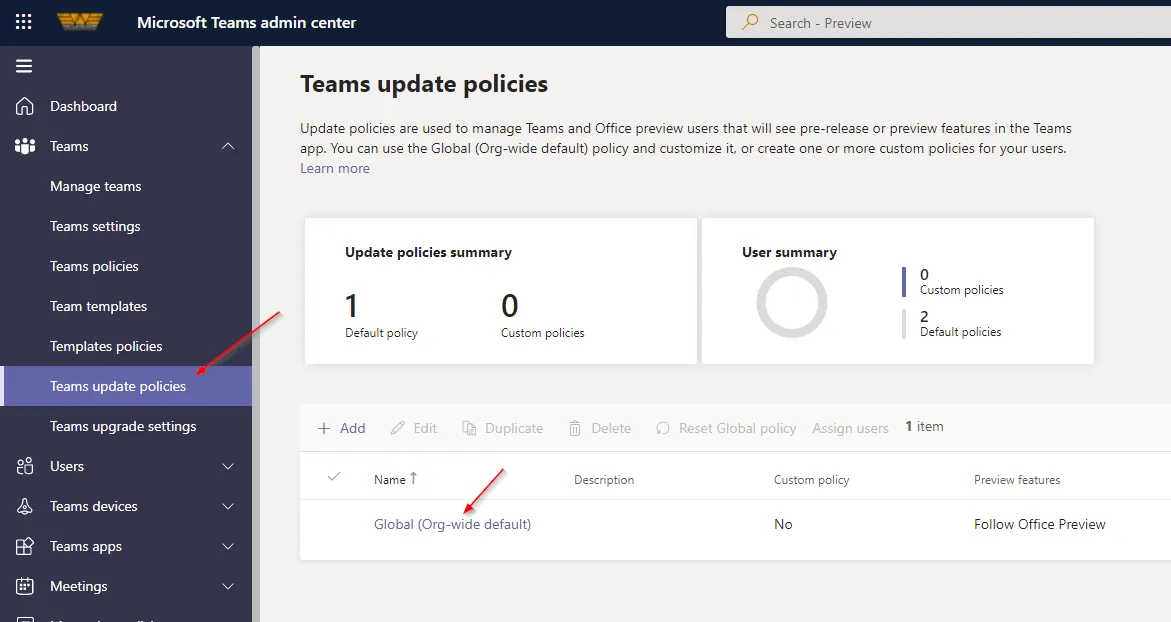
Task: Click the Teams group icon in sidebar
Action: click(25, 146)
